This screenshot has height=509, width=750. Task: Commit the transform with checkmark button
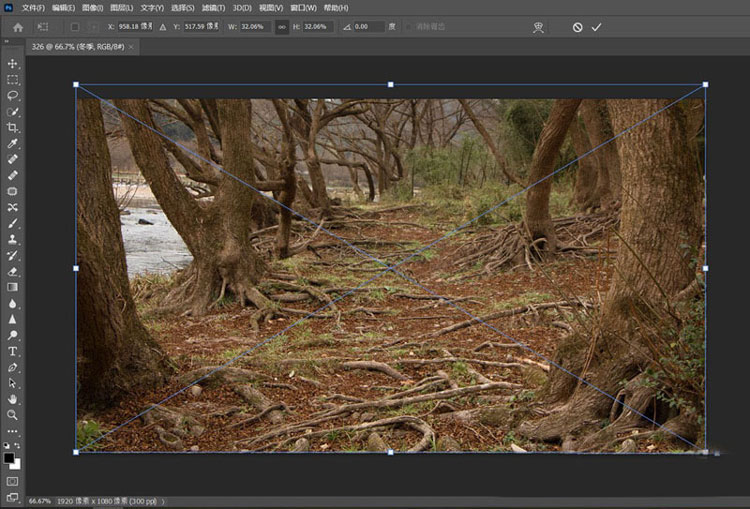(x=597, y=27)
